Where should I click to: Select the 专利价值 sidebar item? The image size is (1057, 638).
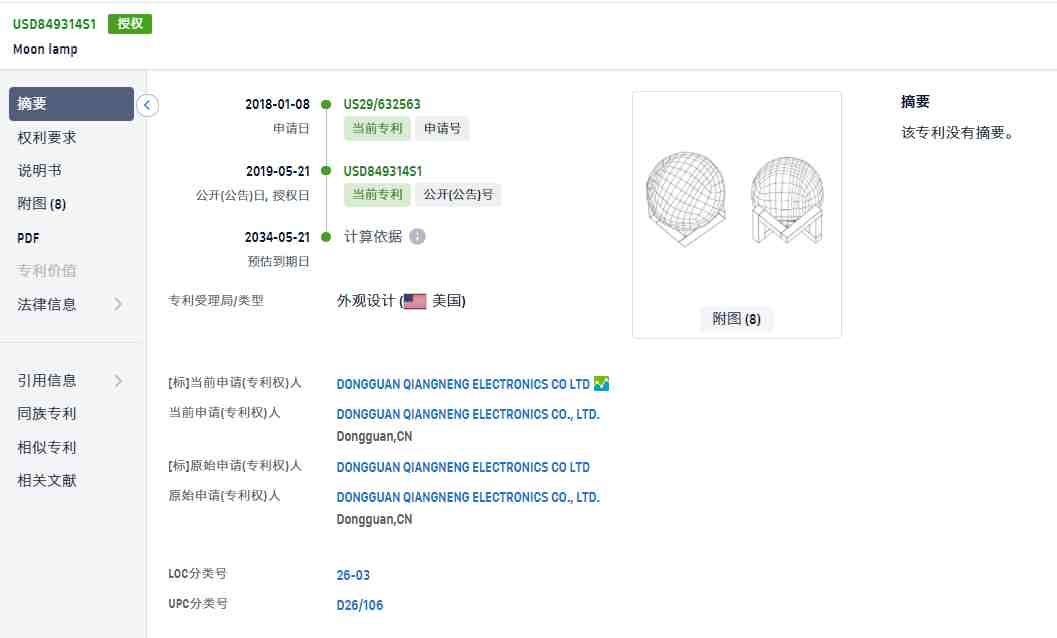pyautogui.click(x=47, y=271)
